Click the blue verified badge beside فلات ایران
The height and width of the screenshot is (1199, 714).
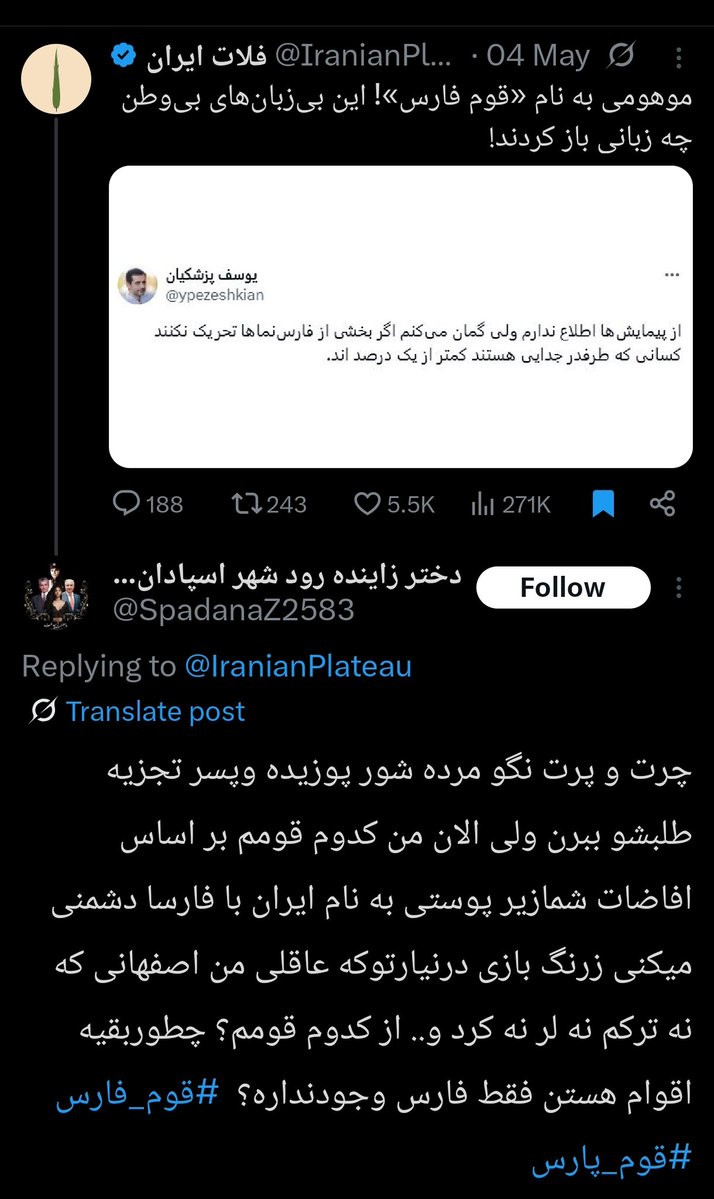tap(124, 56)
